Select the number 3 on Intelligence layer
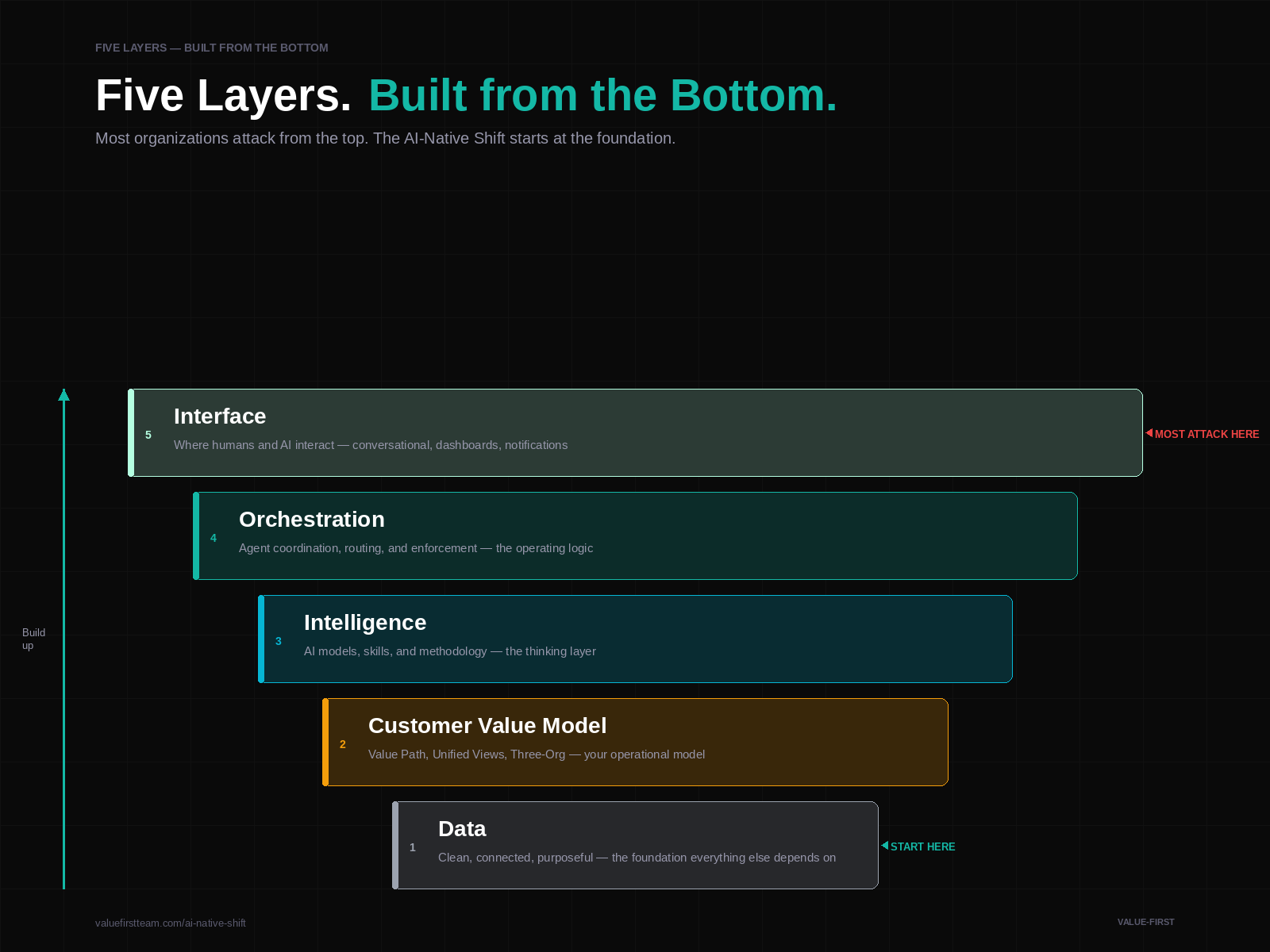1270x952 pixels. tap(279, 641)
